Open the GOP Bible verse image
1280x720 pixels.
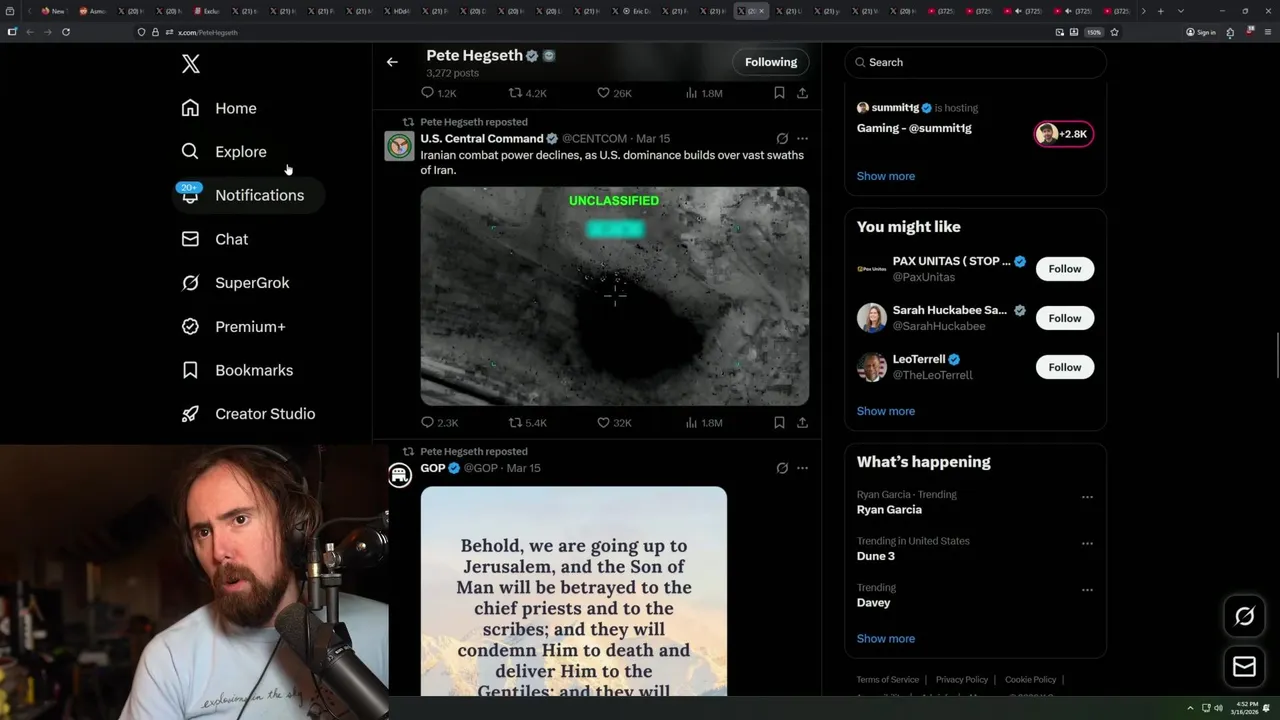574,591
